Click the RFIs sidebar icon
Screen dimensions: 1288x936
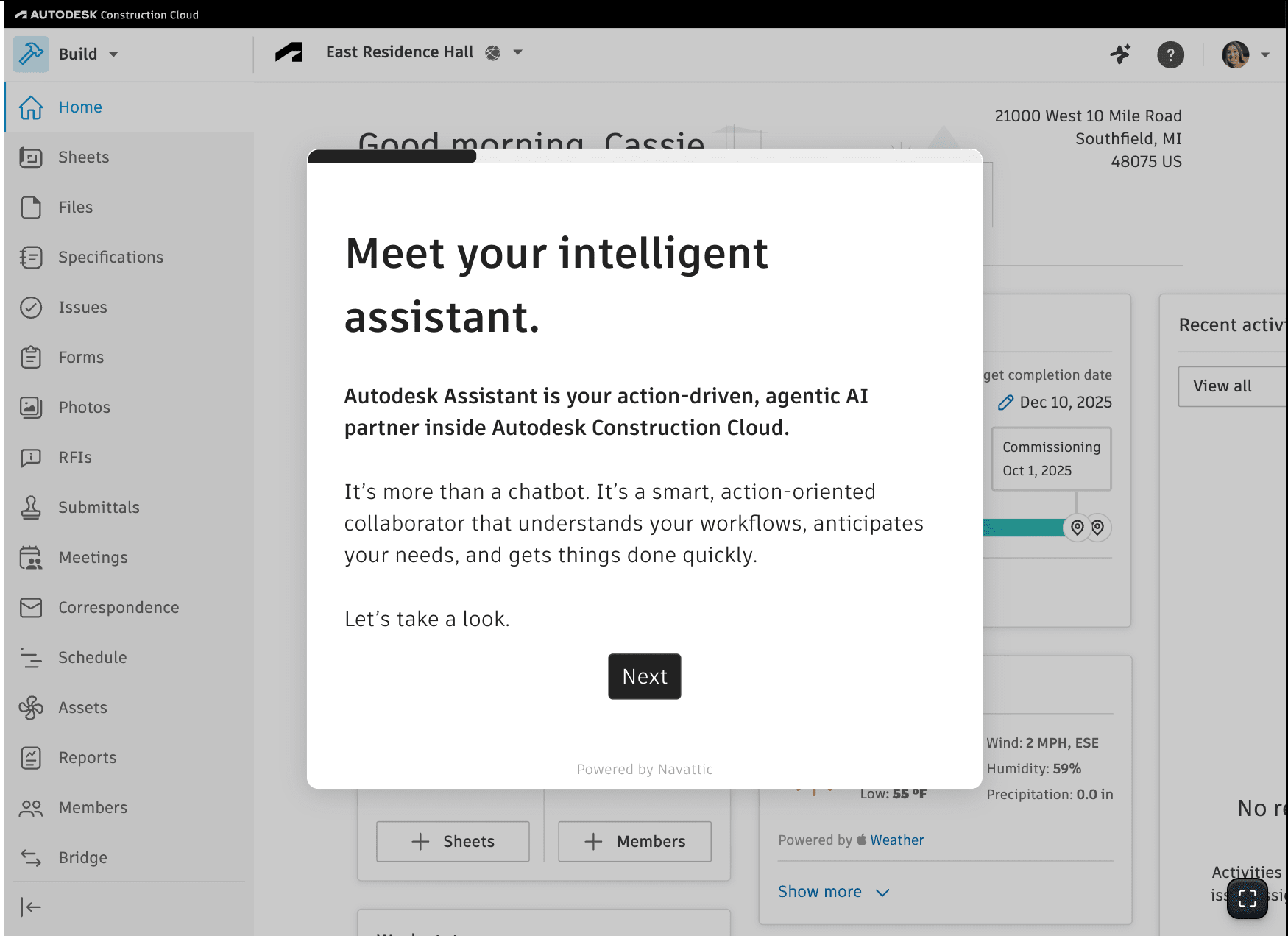tap(31, 457)
